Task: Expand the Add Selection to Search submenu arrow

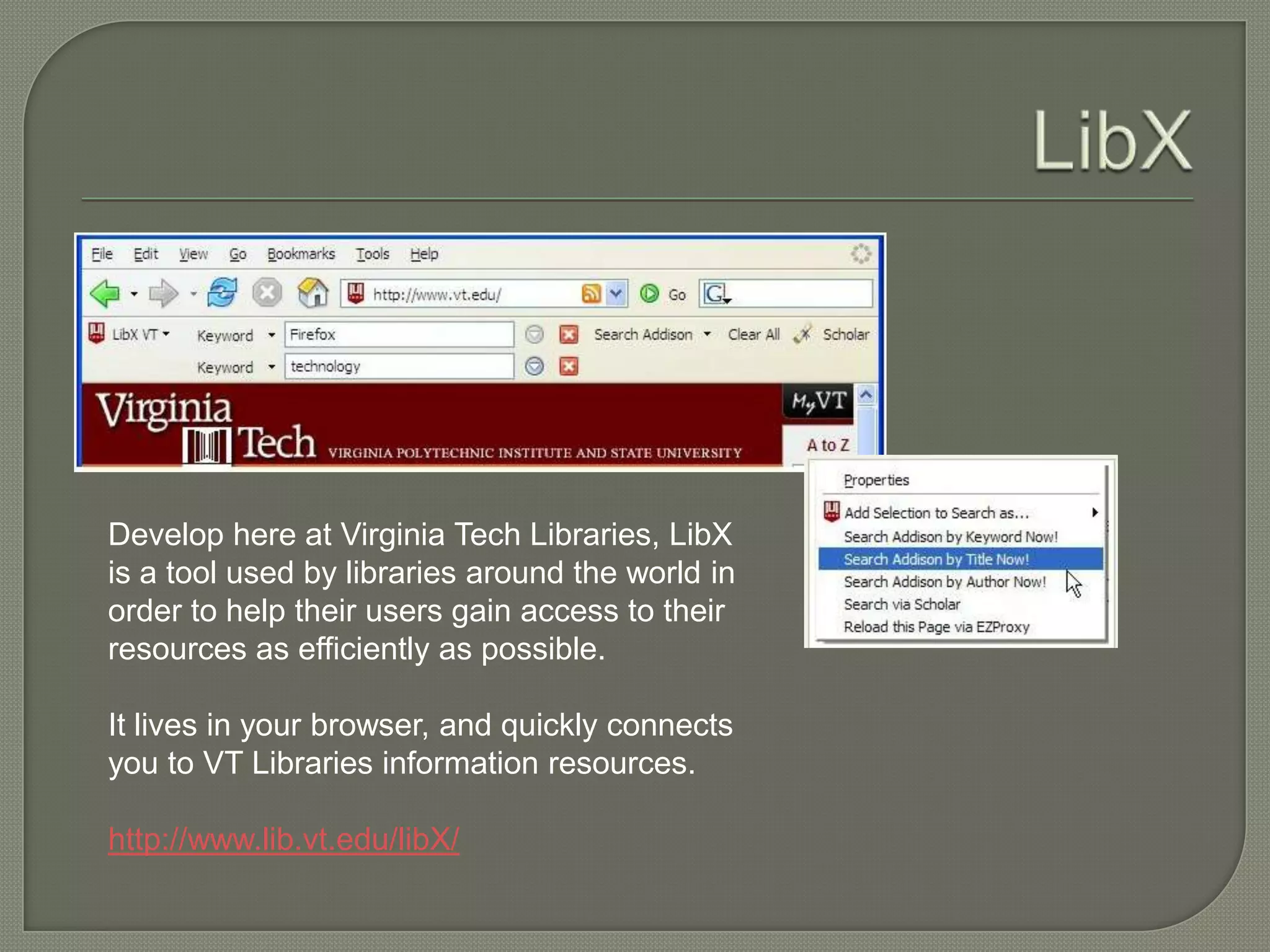Action: [x=1095, y=513]
